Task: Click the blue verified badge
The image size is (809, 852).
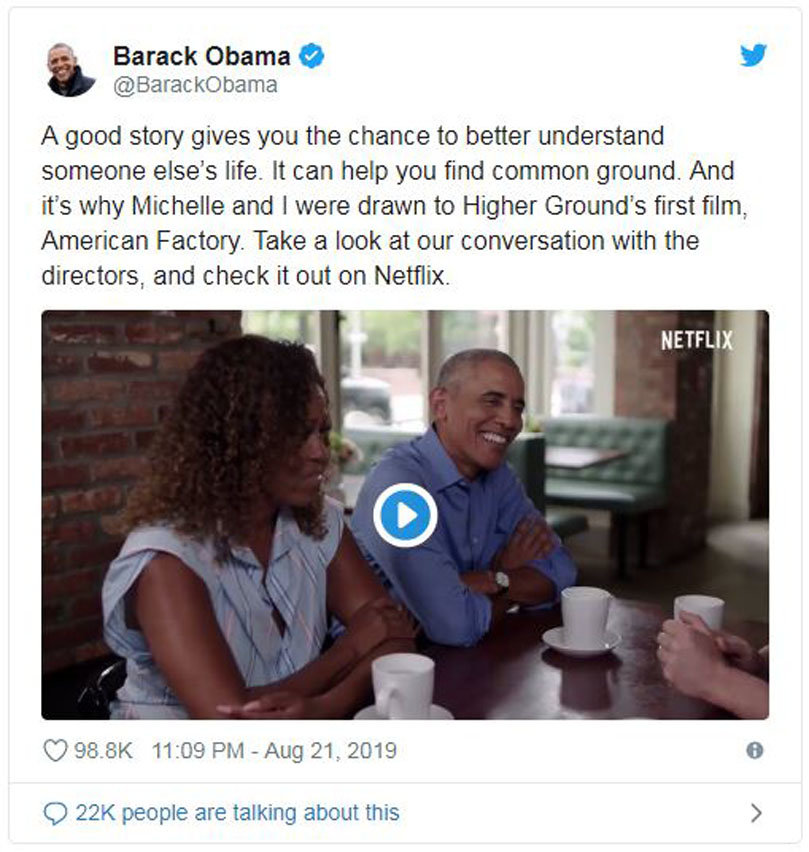Action: [312, 56]
